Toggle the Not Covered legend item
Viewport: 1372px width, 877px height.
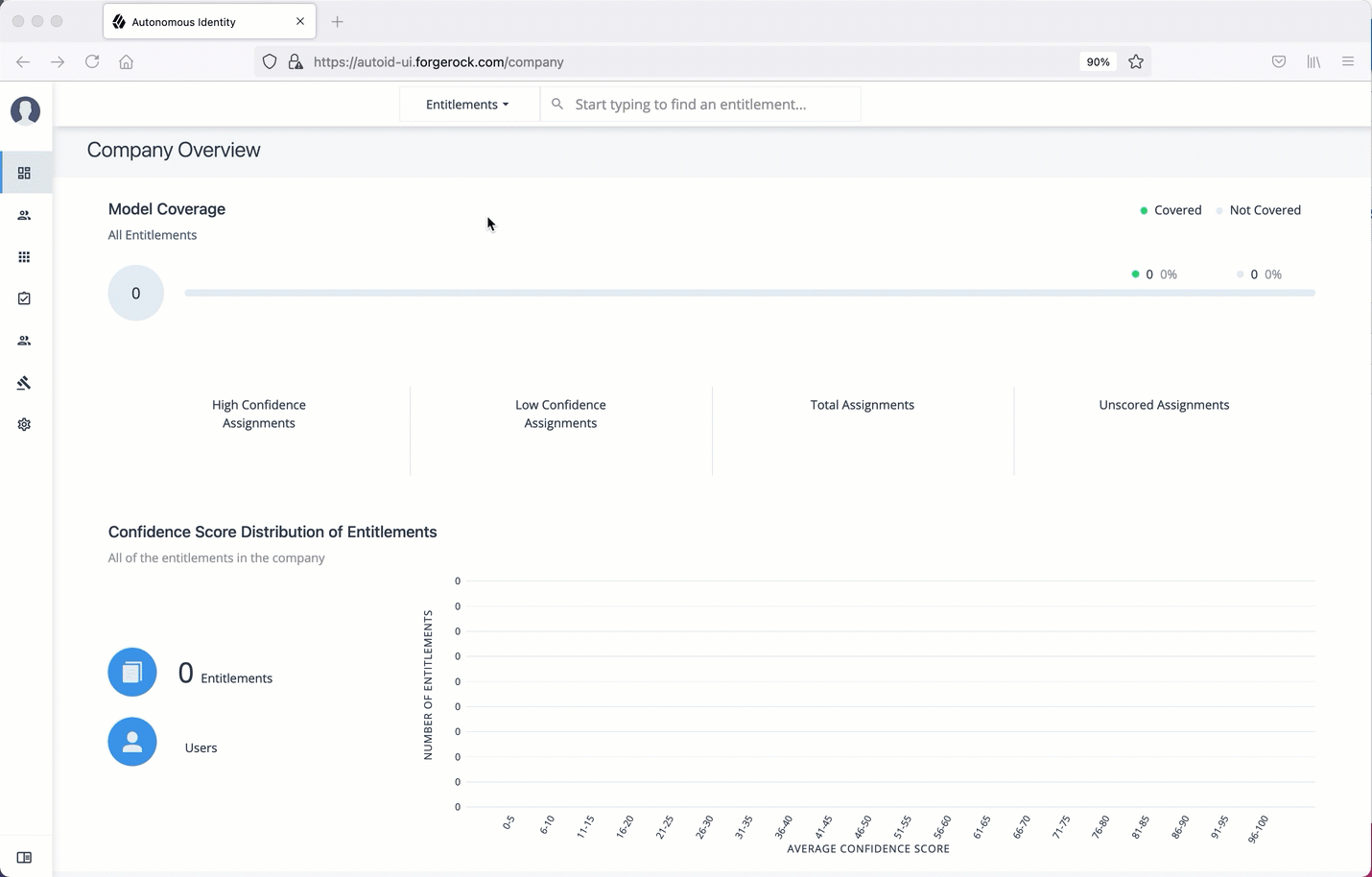(x=1258, y=210)
